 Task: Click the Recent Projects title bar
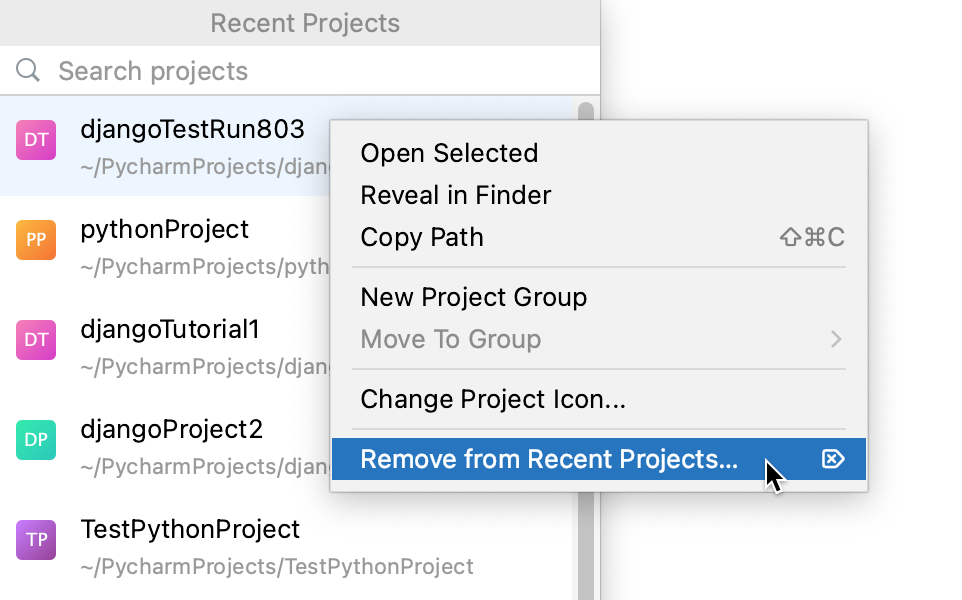(304, 22)
